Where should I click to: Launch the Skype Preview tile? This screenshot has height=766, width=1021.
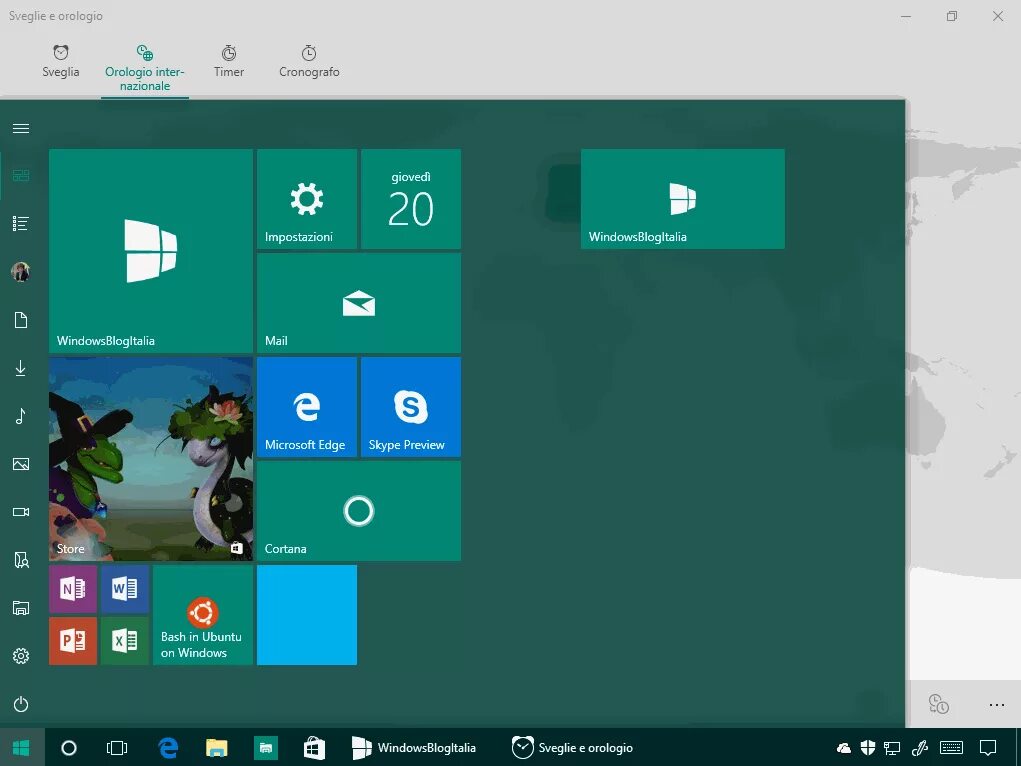[x=411, y=406]
